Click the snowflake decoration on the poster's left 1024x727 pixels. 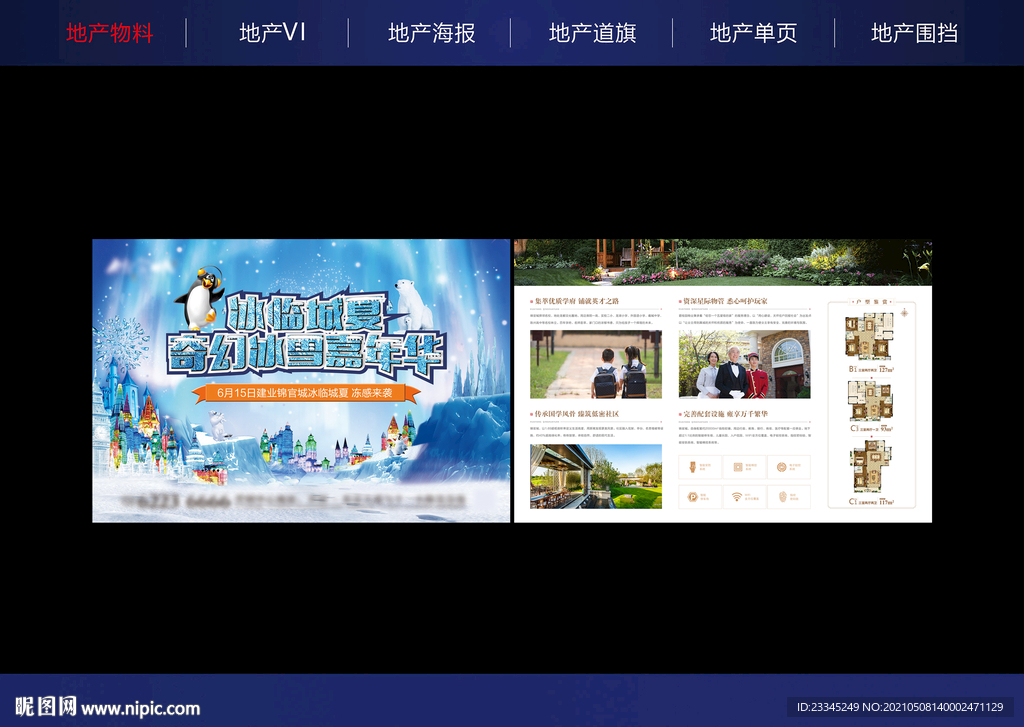120,342
